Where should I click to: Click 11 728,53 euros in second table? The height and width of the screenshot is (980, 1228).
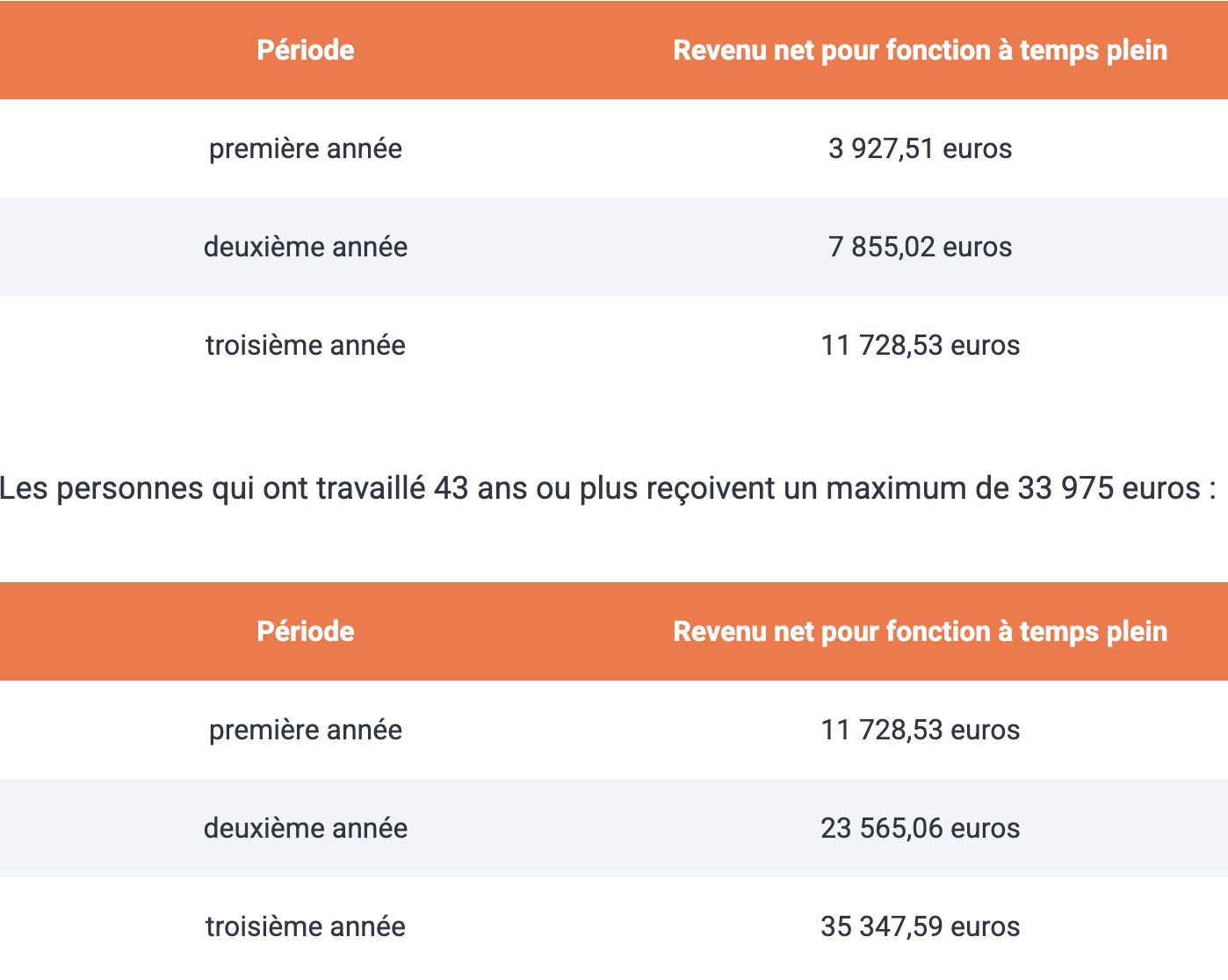[x=921, y=730]
